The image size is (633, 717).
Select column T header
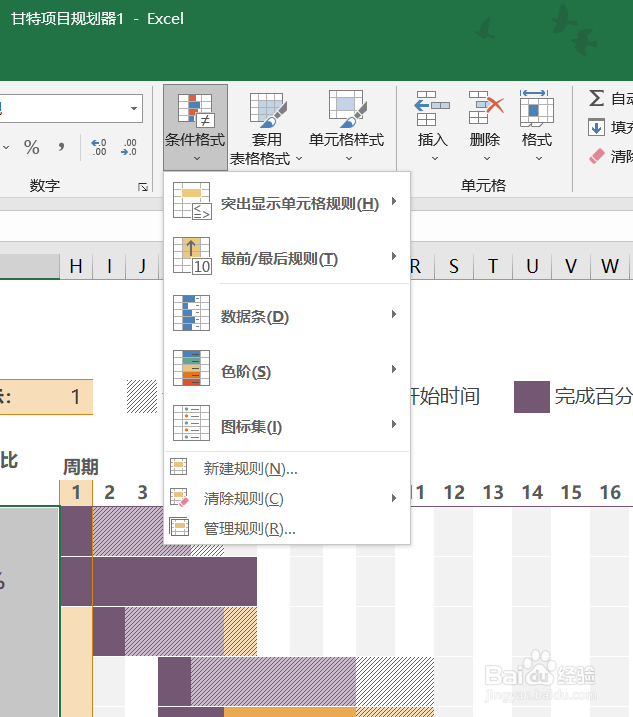(493, 266)
